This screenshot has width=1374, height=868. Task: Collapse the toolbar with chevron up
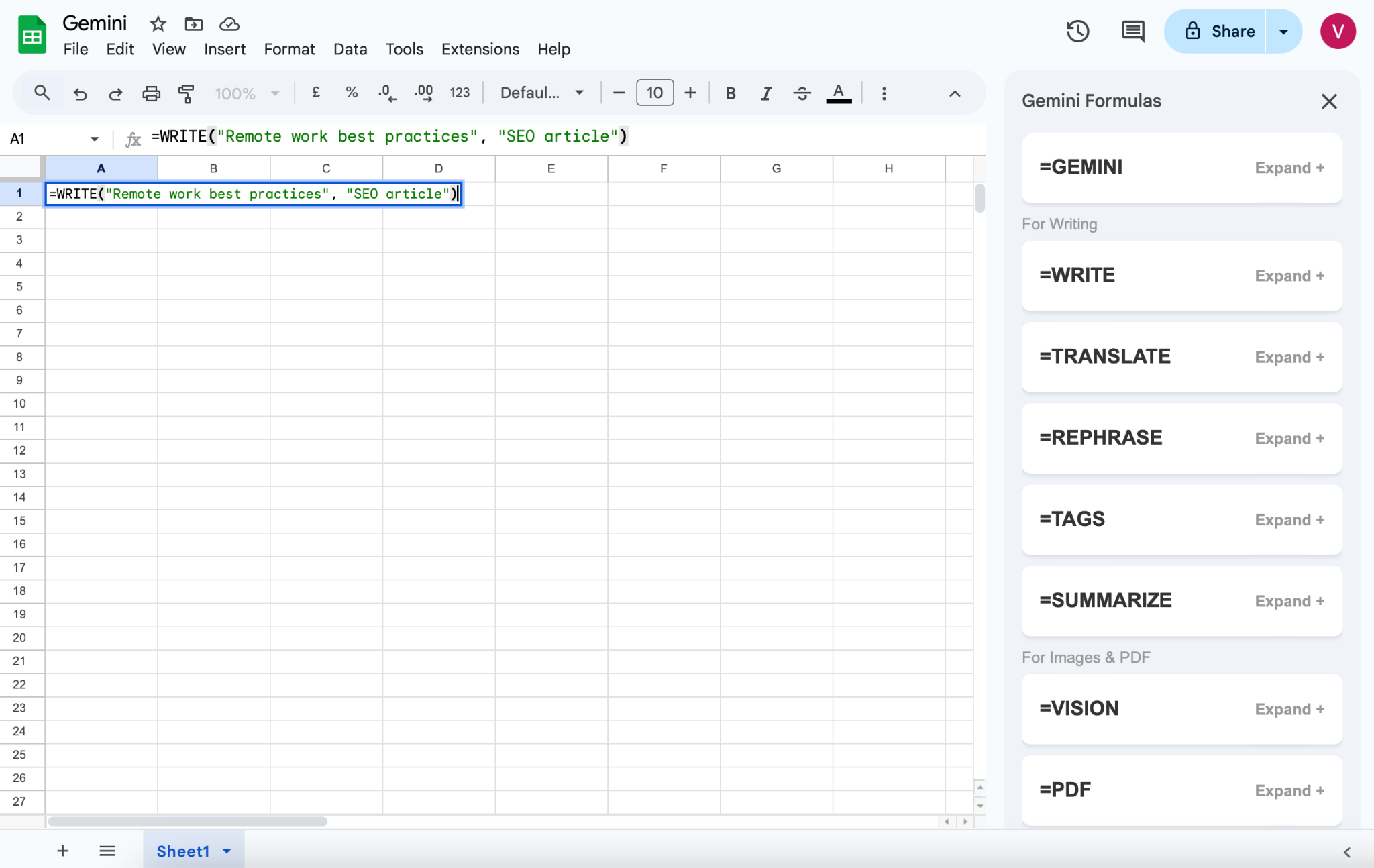point(955,93)
